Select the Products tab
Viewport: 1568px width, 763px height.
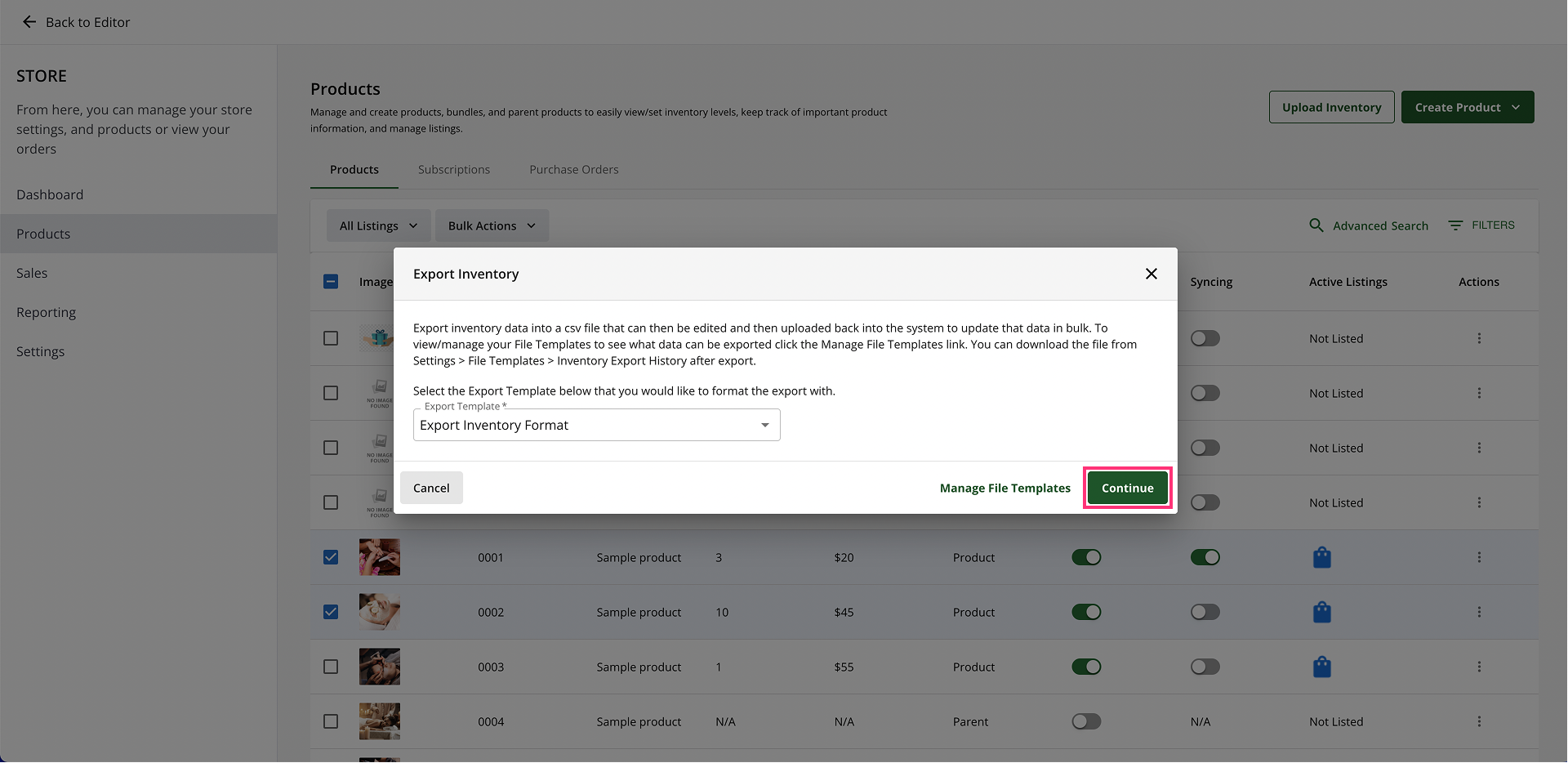pos(354,170)
